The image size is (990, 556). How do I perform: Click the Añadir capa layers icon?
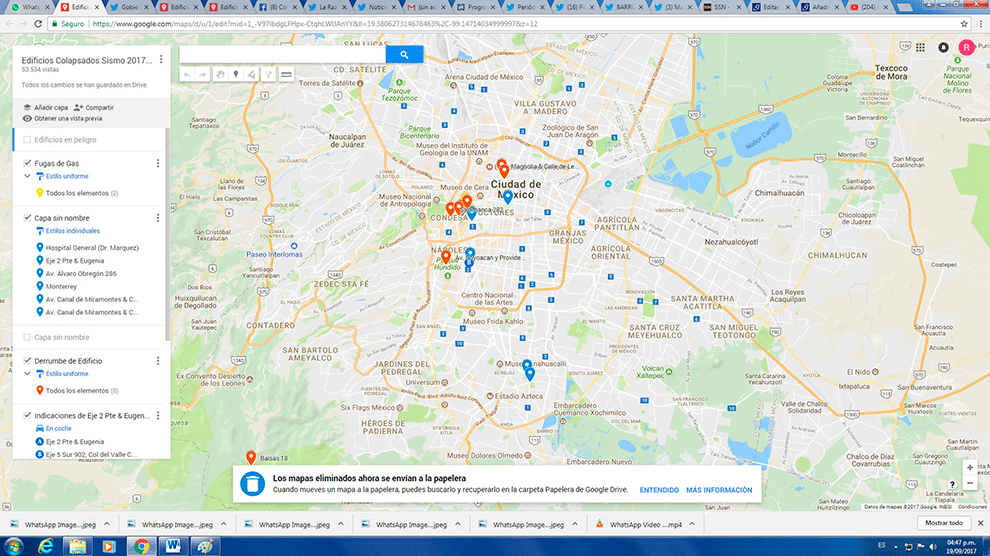point(27,107)
